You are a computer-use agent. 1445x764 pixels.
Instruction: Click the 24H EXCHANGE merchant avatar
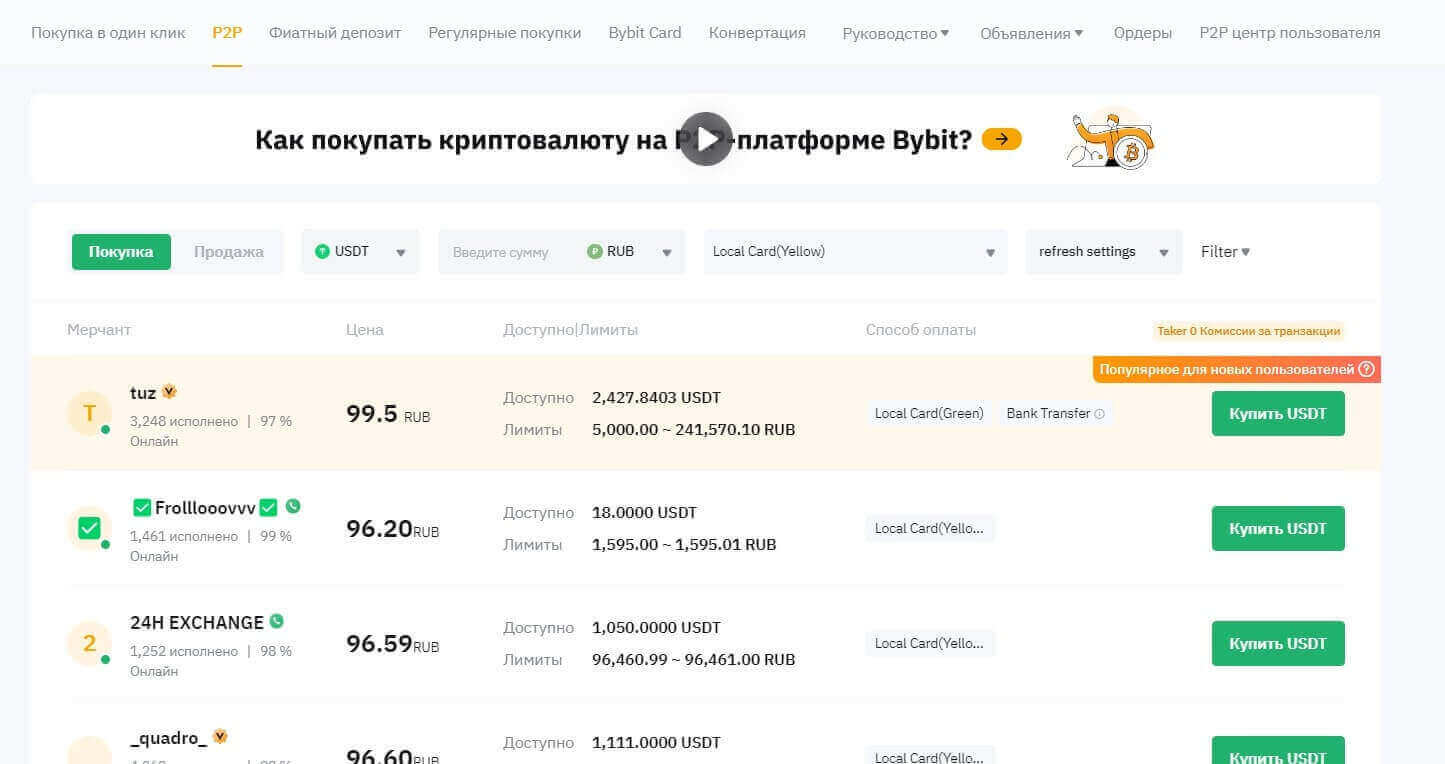(x=89, y=643)
